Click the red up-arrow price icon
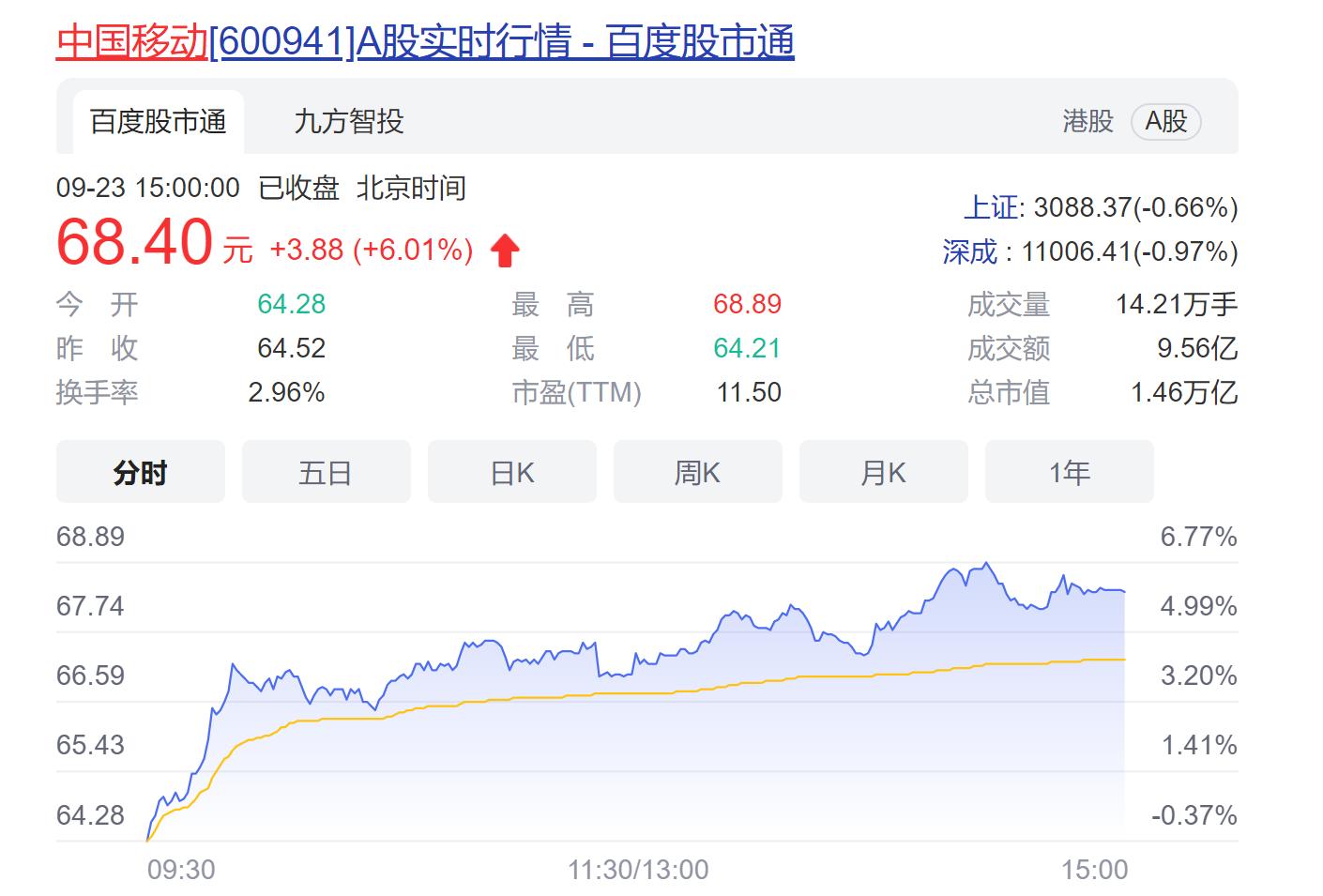 [505, 251]
